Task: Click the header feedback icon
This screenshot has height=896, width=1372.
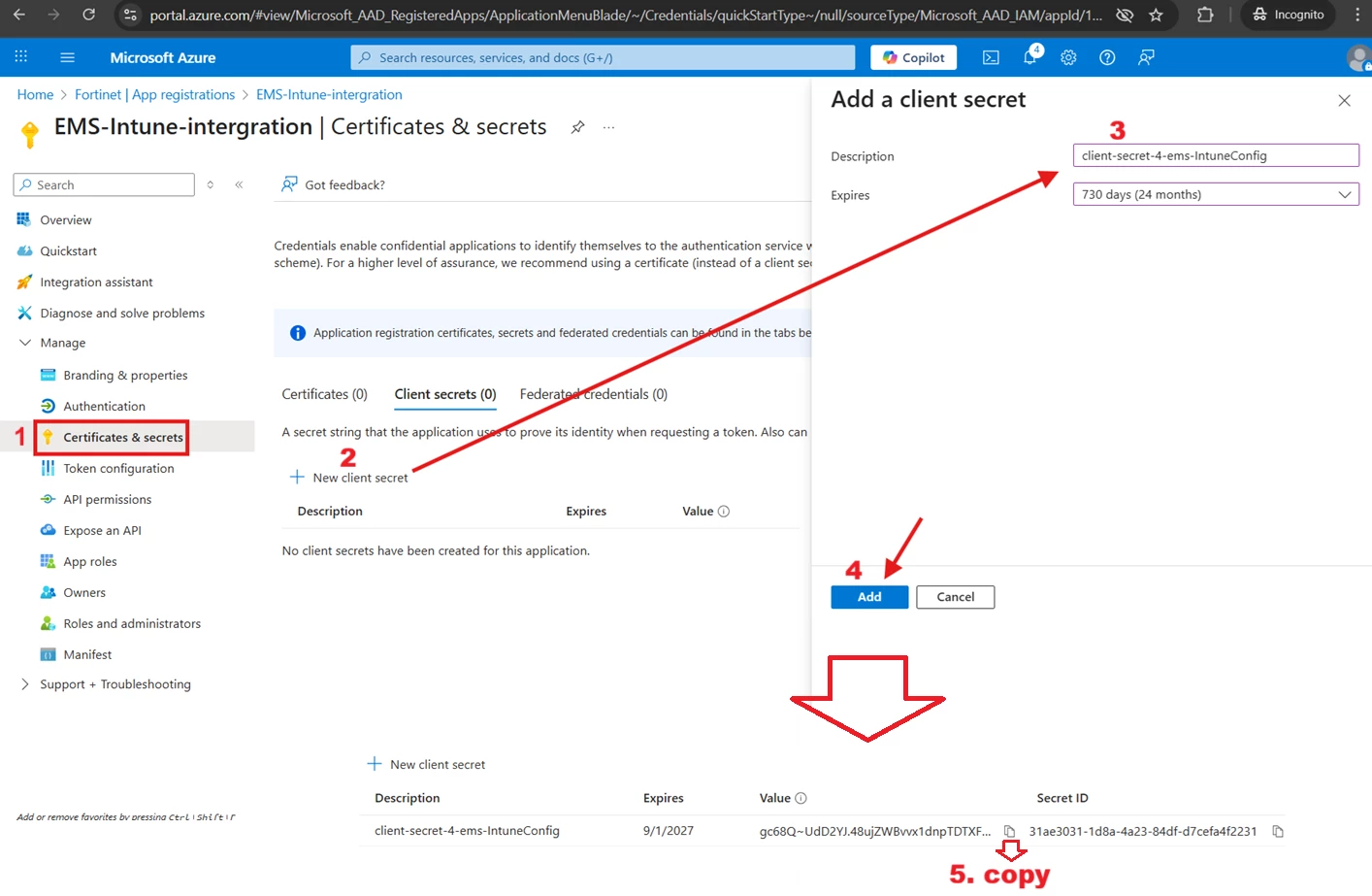Action: tap(1146, 57)
